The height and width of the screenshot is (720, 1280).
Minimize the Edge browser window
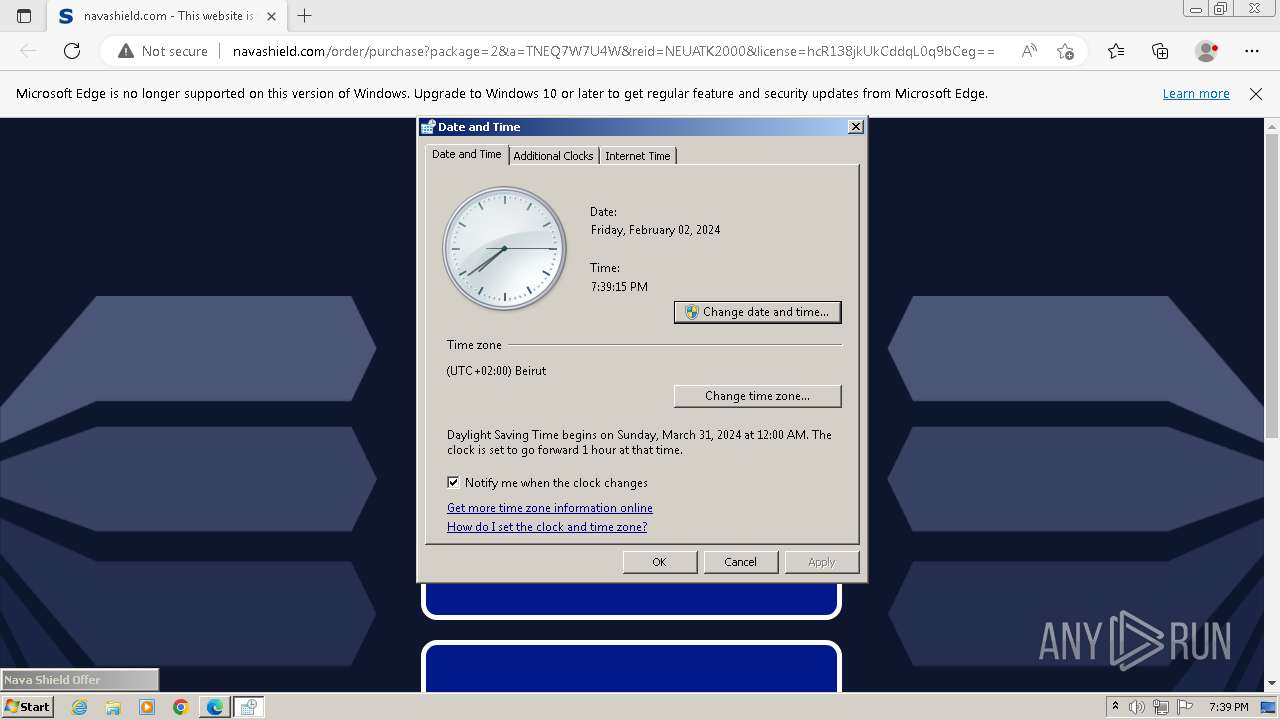pos(1196,9)
